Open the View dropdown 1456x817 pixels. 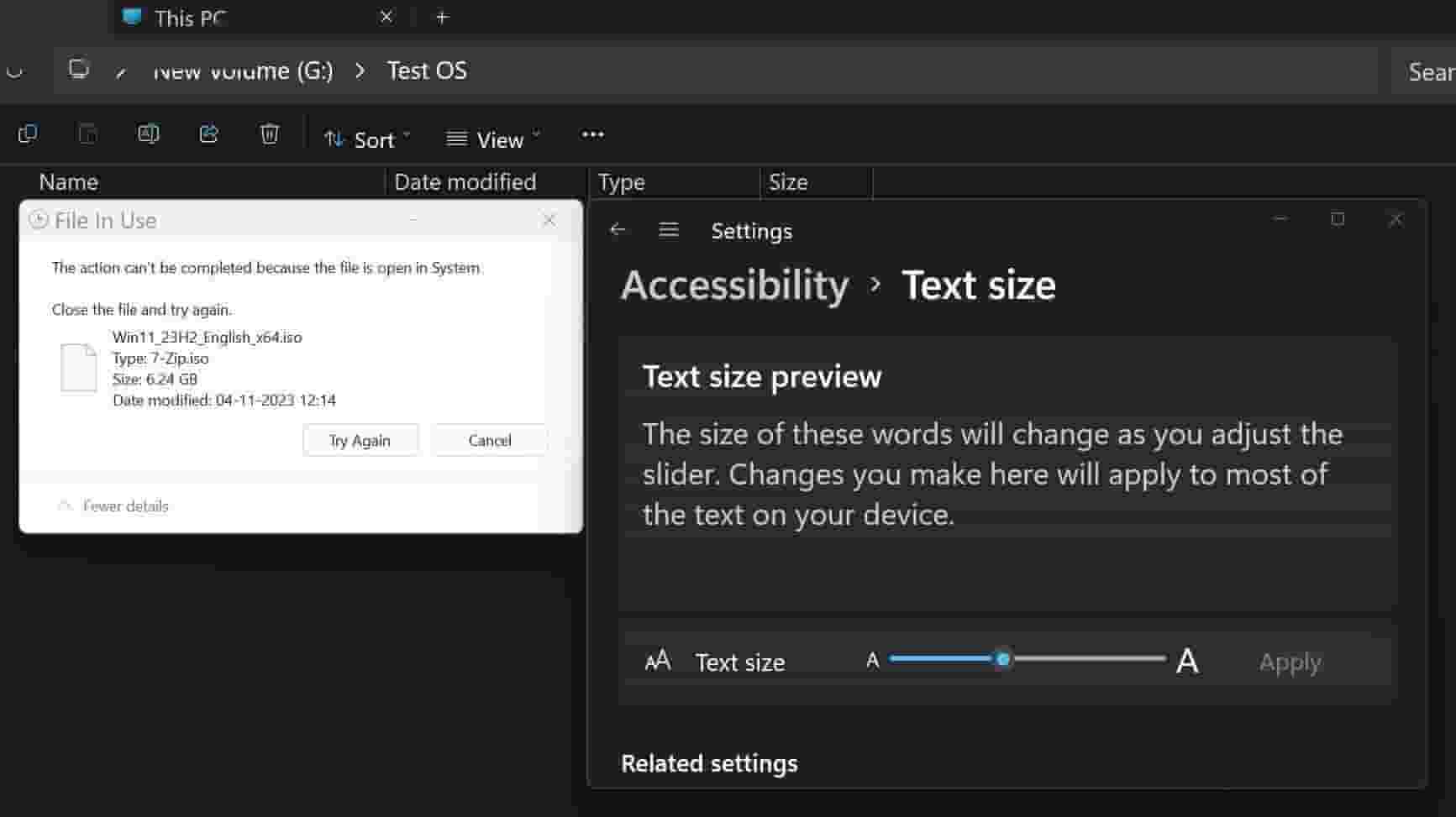[493, 139]
